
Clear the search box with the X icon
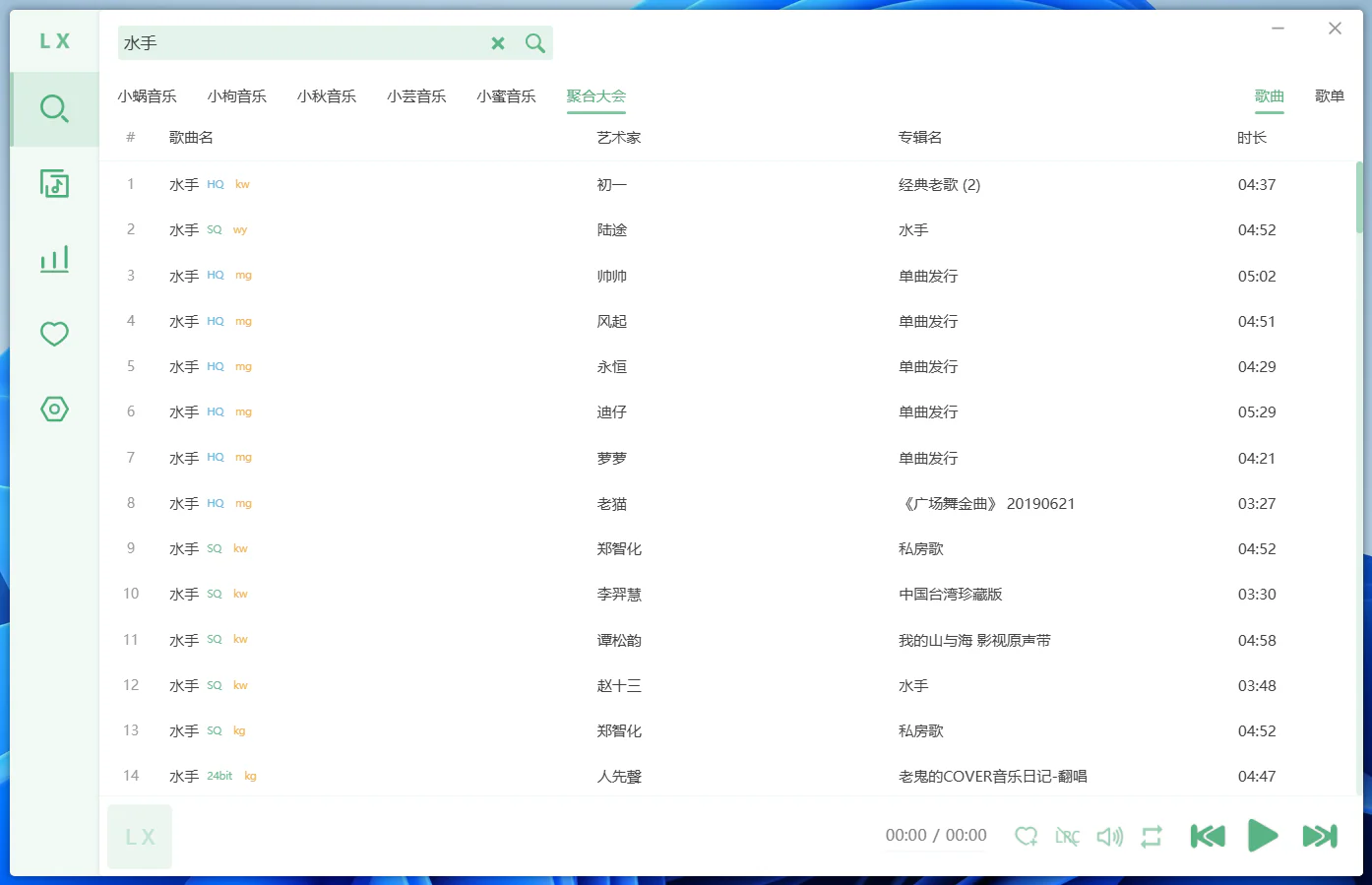[498, 43]
